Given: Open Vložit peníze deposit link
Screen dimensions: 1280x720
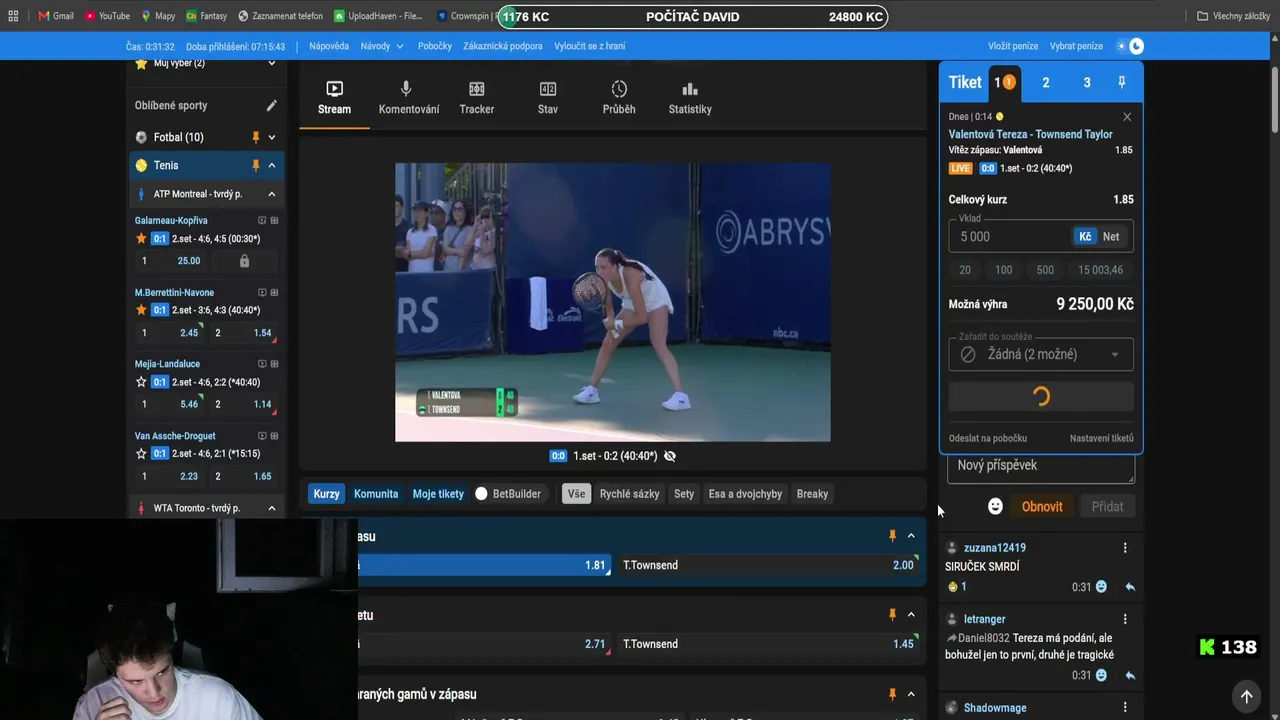Looking at the screenshot, I should [x=1013, y=46].
